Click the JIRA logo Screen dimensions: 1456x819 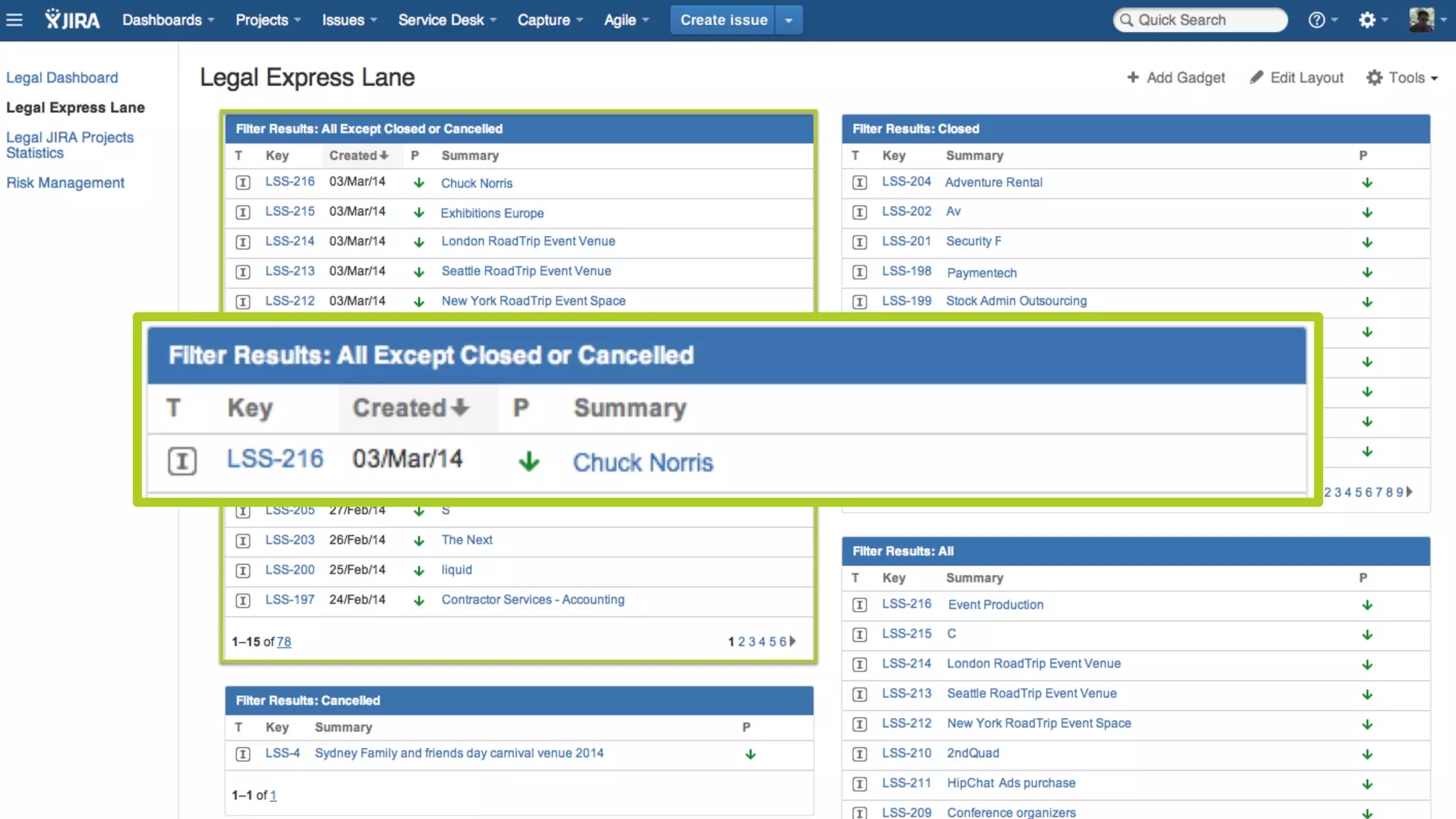[73, 20]
